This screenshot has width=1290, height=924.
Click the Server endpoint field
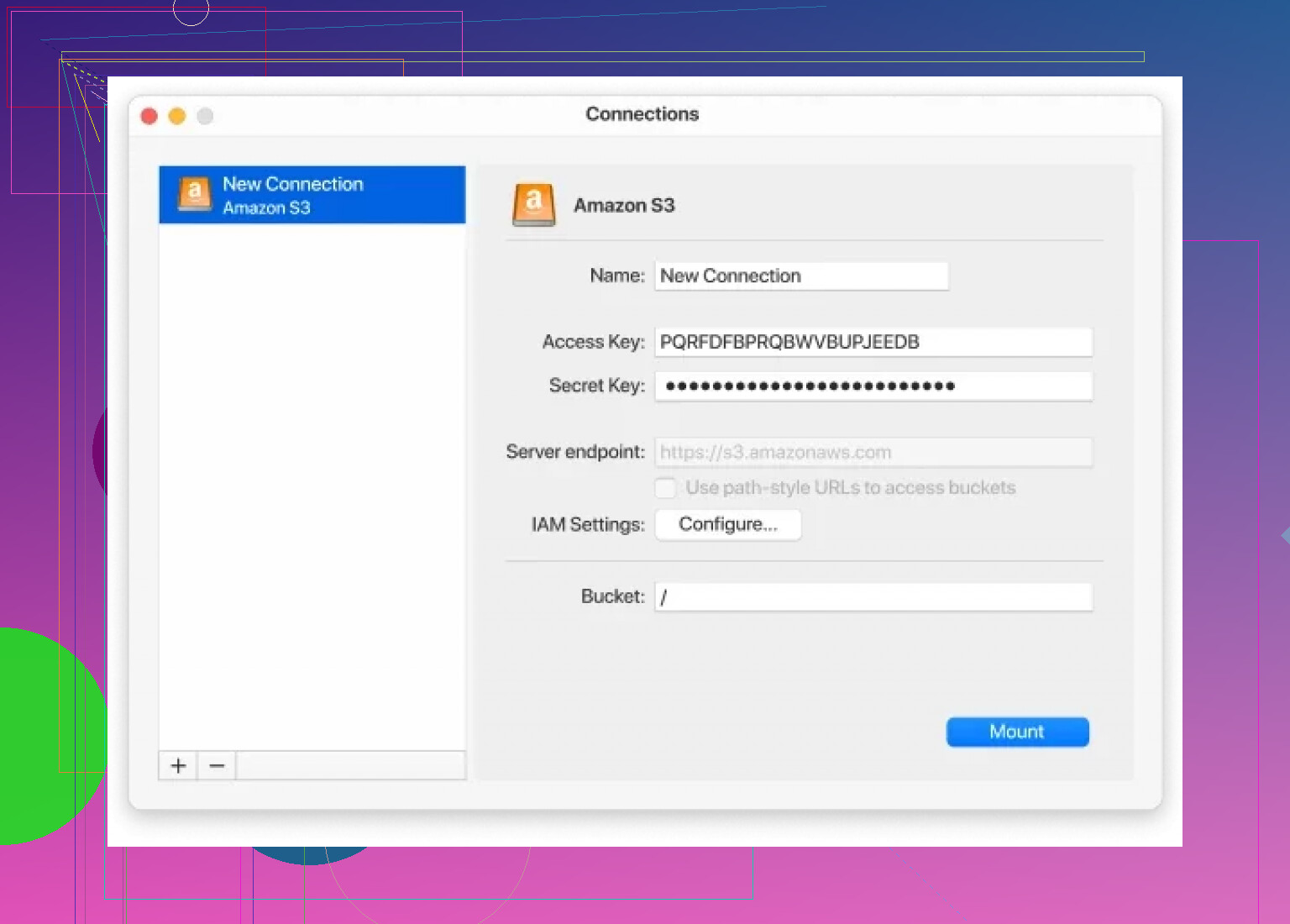click(x=873, y=452)
